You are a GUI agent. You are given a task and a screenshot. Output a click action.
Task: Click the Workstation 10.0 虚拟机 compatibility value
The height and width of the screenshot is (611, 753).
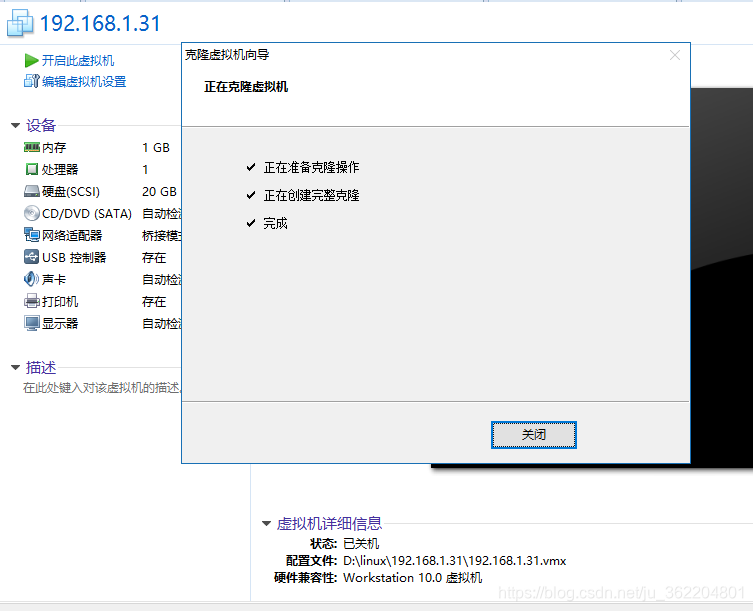pos(413,577)
